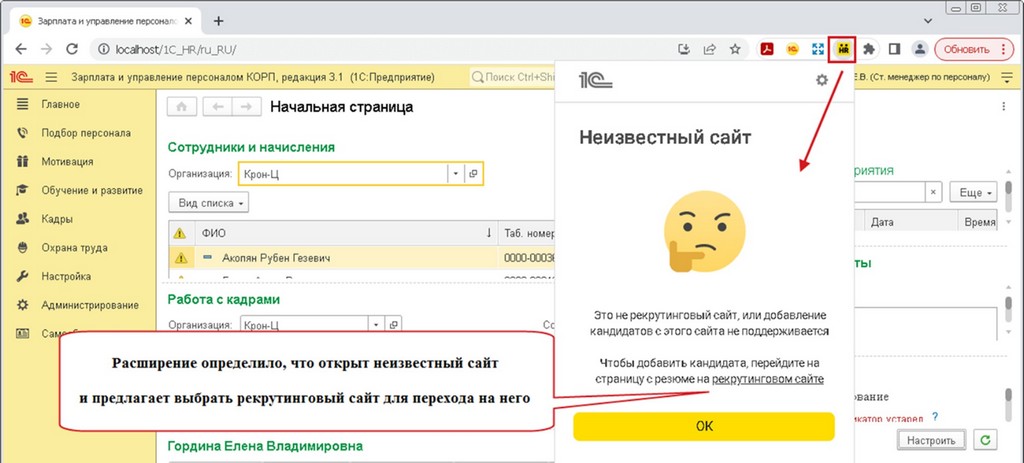
Task: Click the Сотрудники и начисления heading
Action: point(251,148)
